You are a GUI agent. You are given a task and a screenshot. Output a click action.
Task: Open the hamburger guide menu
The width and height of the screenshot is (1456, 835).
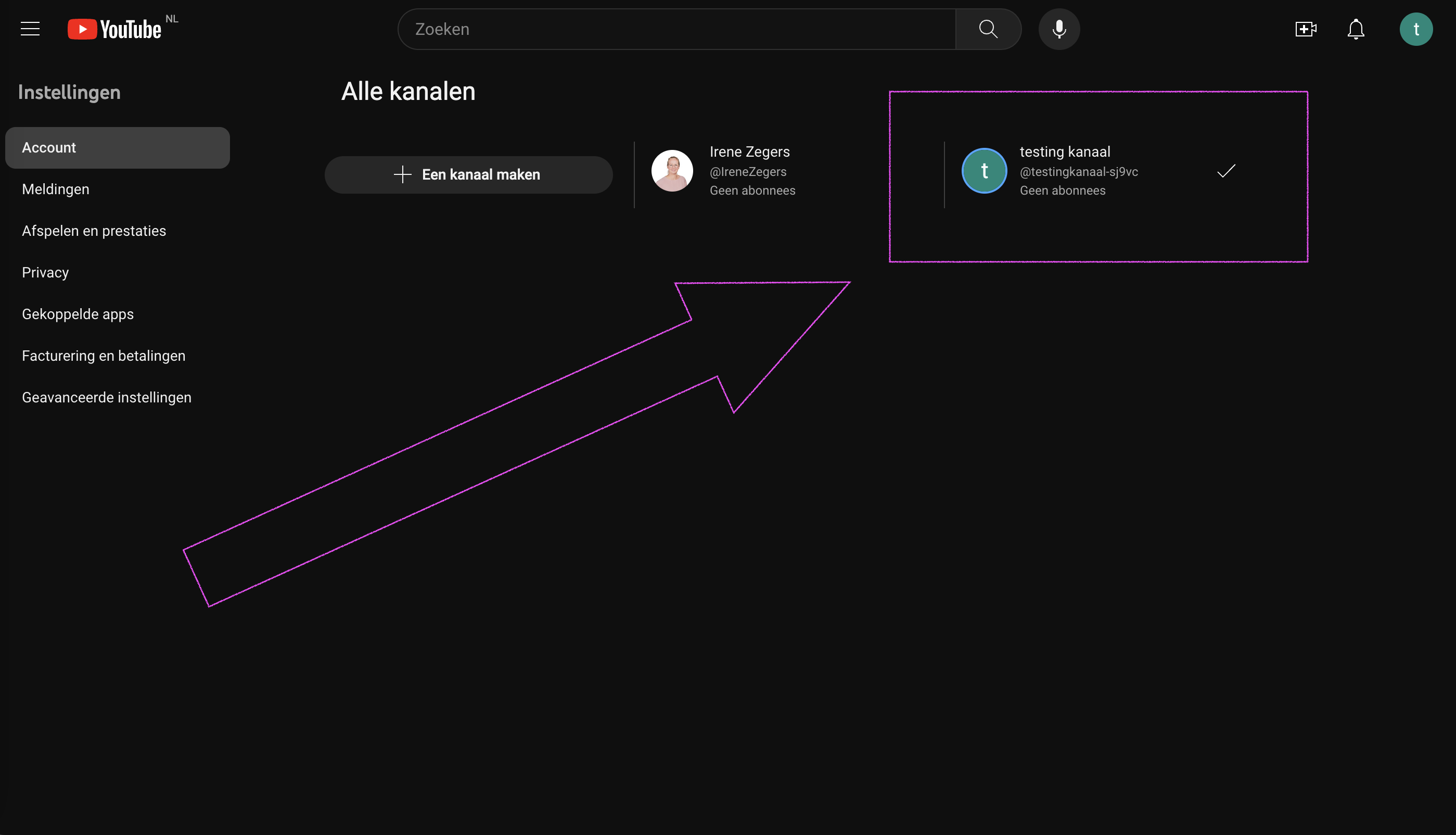pos(30,29)
